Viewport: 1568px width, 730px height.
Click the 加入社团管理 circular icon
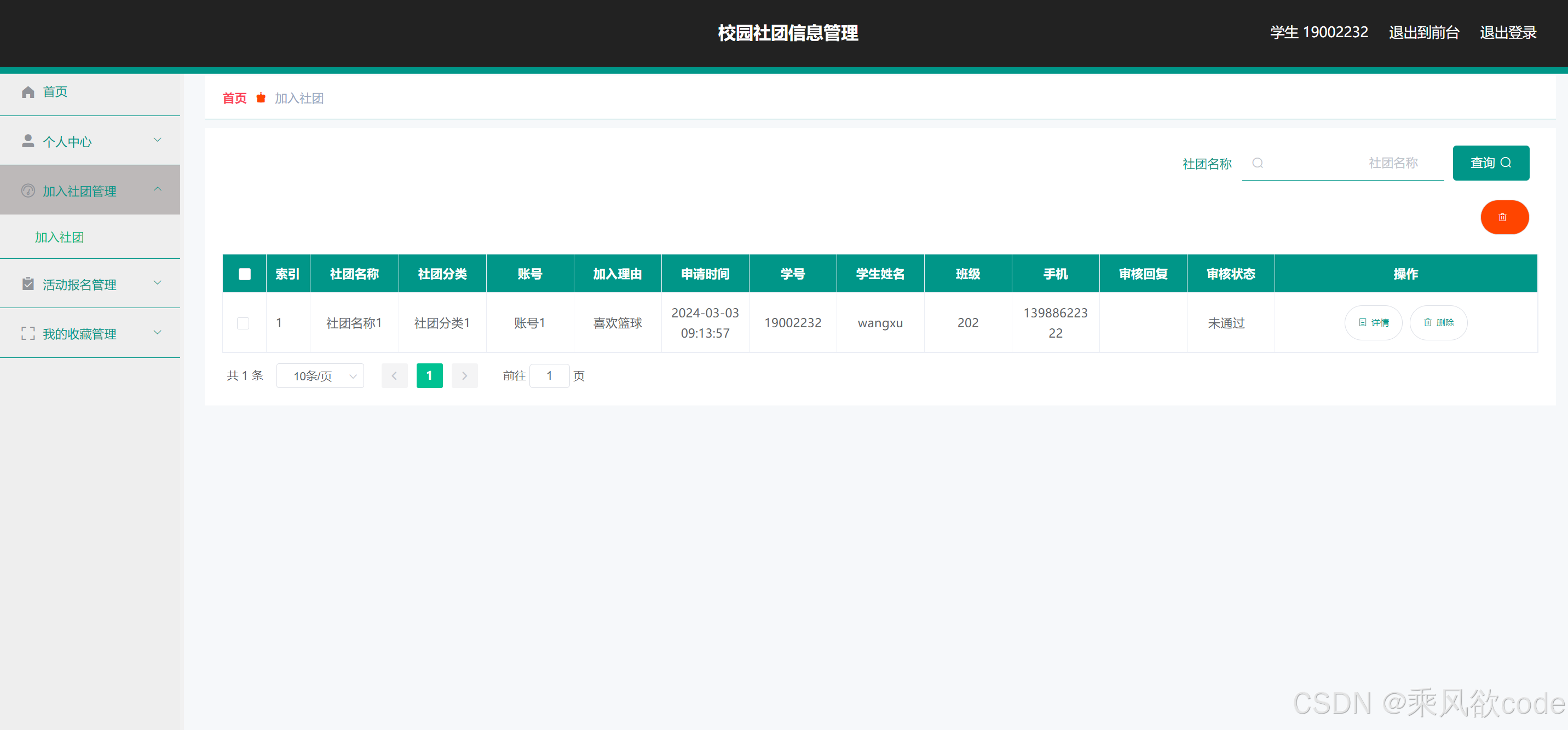pos(28,190)
